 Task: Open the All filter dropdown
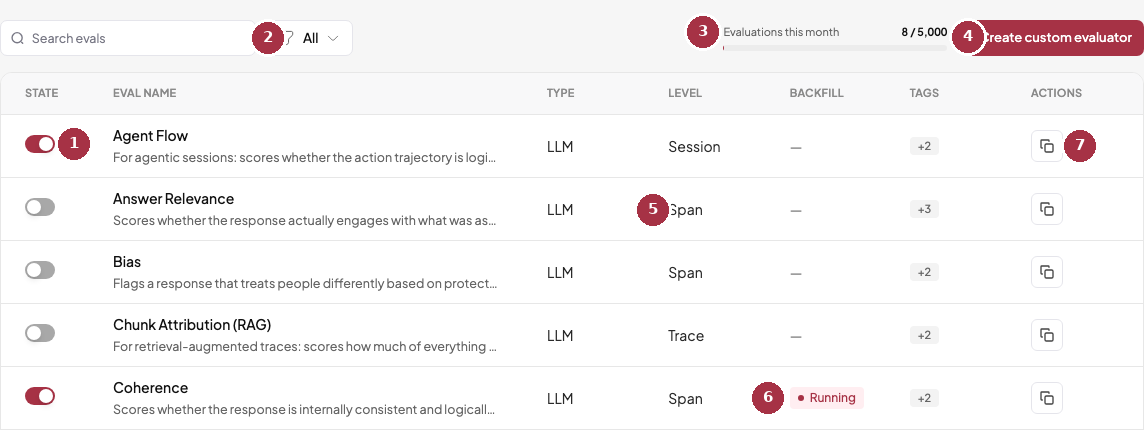(310, 38)
